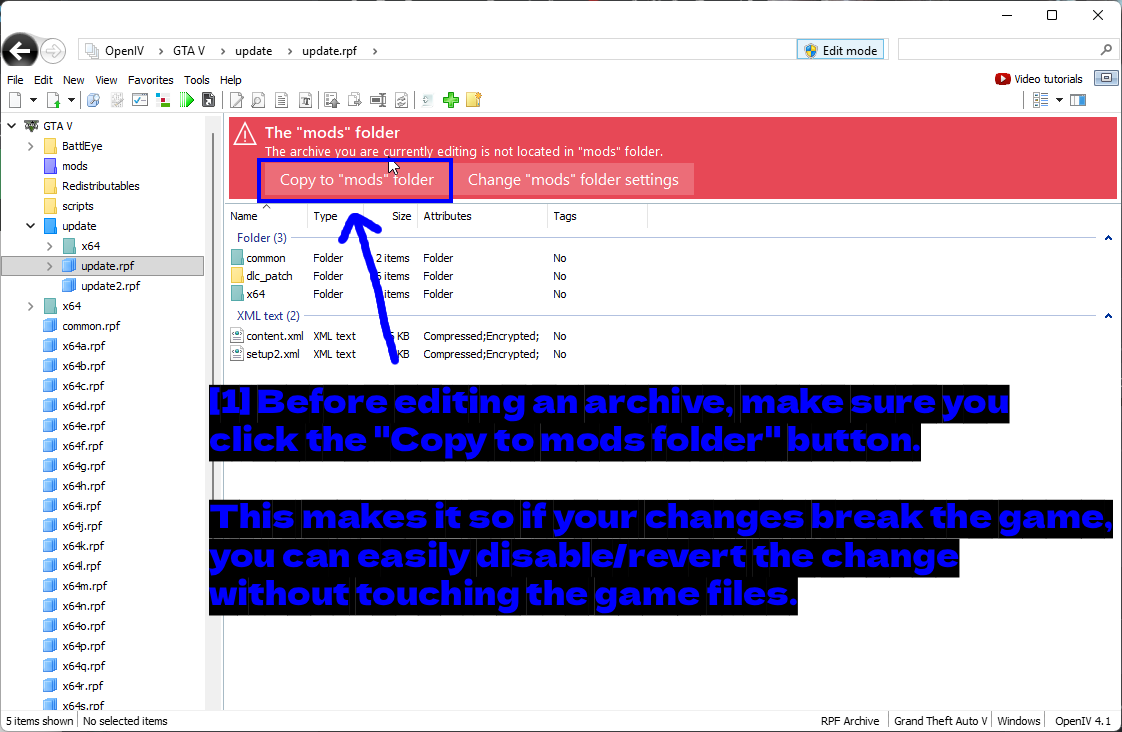Click the document with T toolbar icon
Image resolution: width=1122 pixels, height=732 pixels.
point(305,100)
